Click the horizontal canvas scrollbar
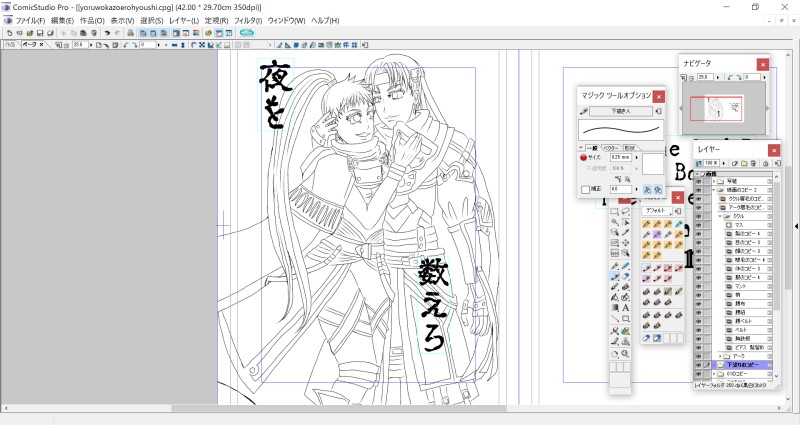Viewport: 800px width, 425px height. tap(339, 409)
